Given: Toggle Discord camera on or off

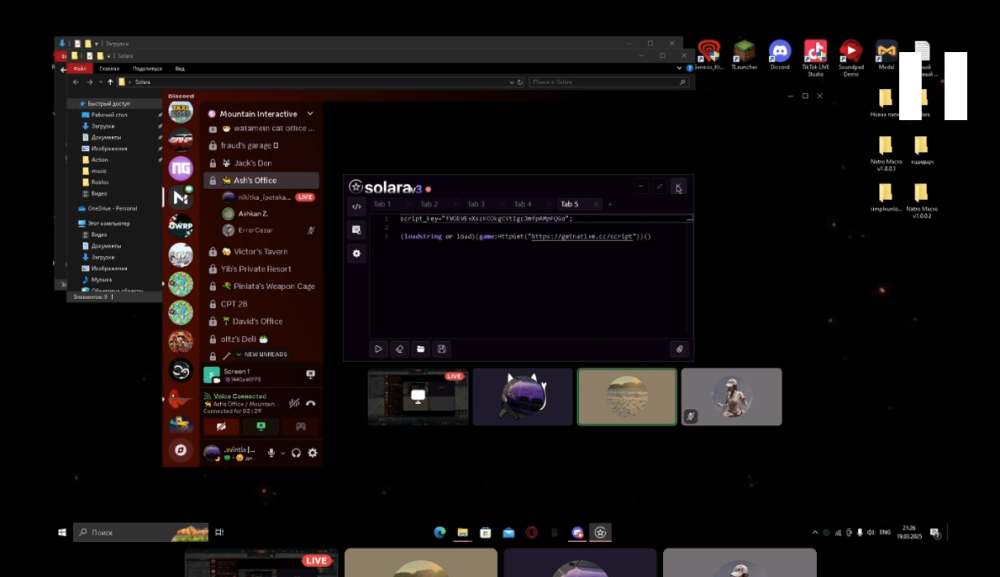Looking at the screenshot, I should (x=221, y=426).
